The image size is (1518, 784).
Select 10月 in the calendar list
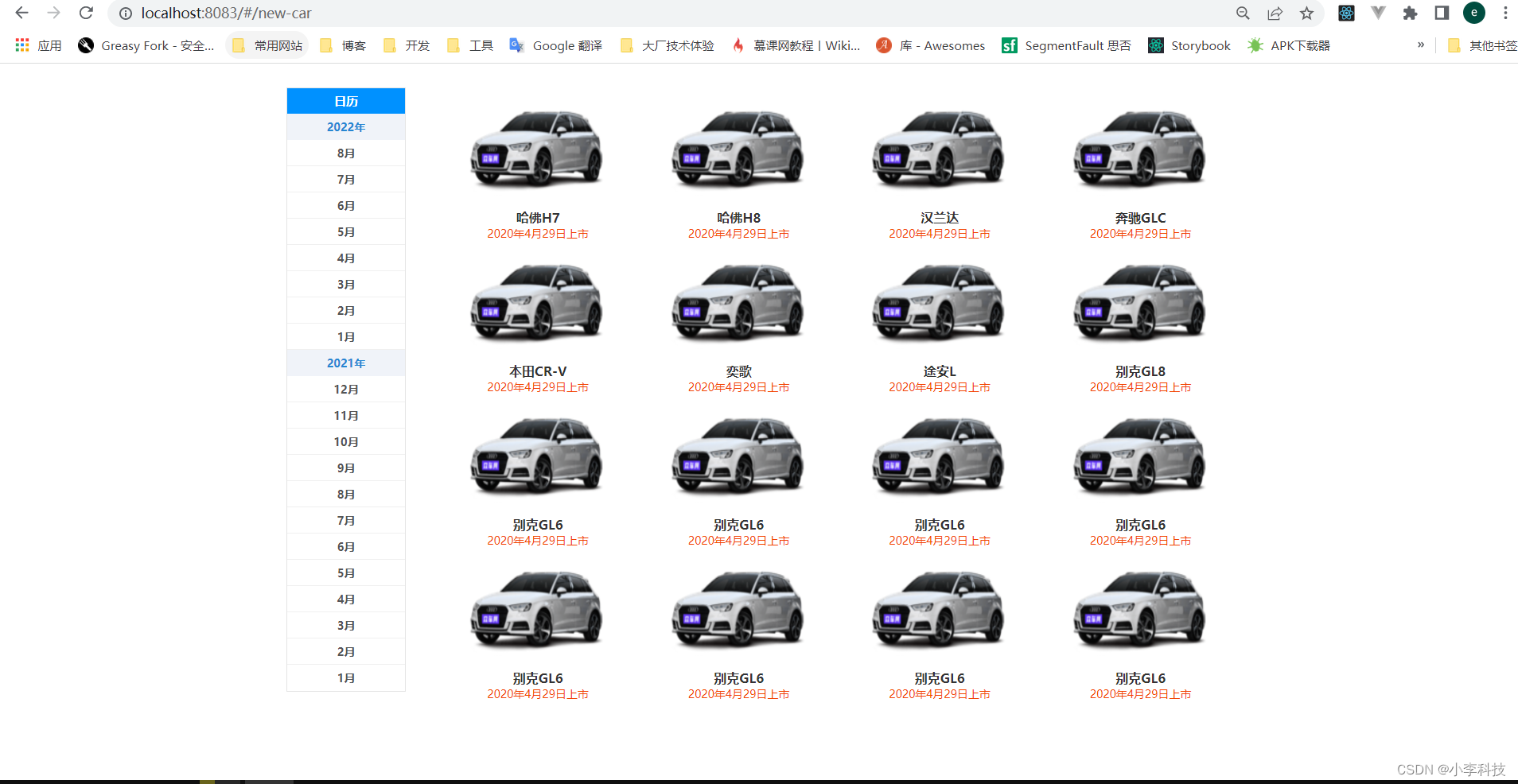(x=346, y=442)
